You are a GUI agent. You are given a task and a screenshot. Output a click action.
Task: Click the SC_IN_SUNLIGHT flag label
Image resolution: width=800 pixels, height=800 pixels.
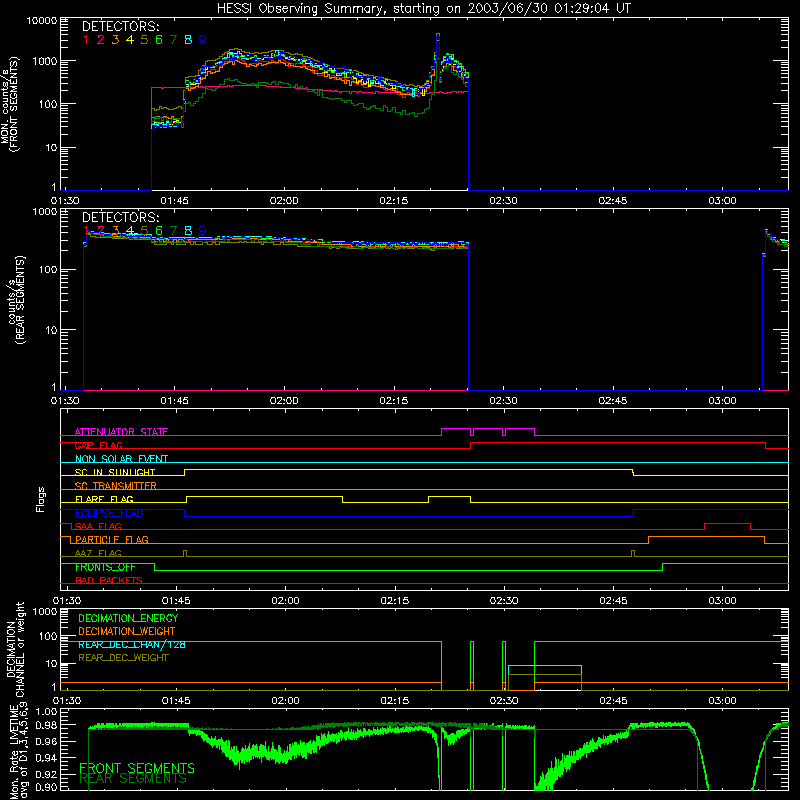pos(115,472)
